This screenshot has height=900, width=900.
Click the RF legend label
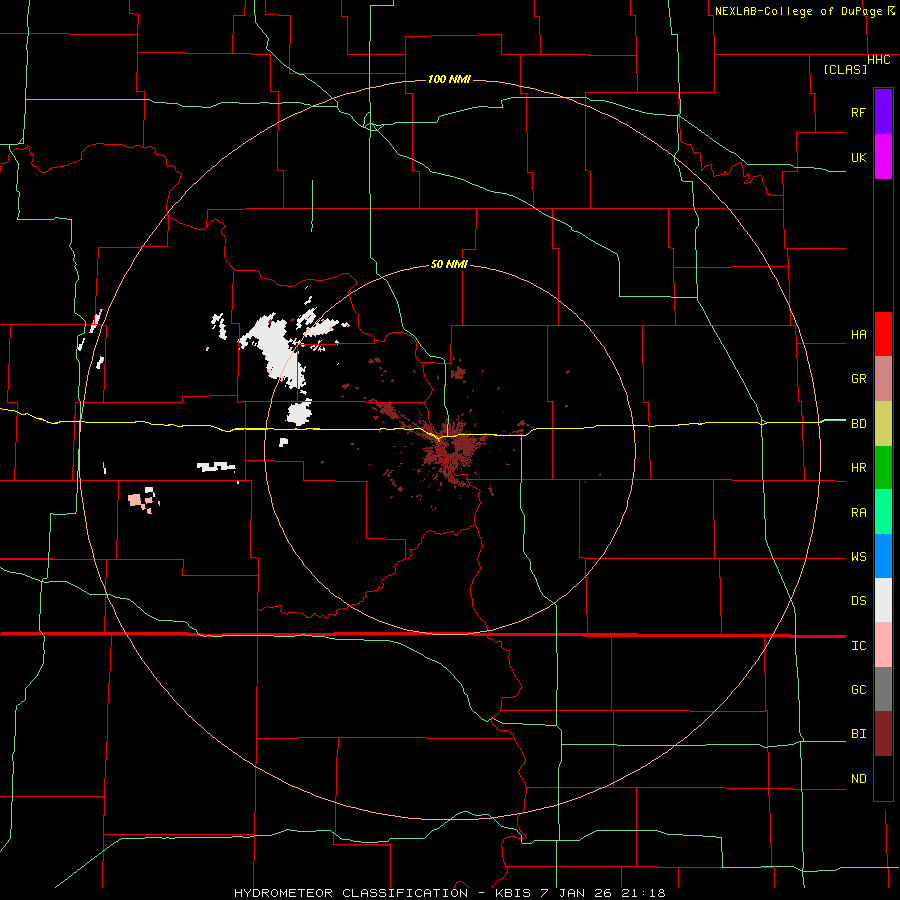coord(859,112)
